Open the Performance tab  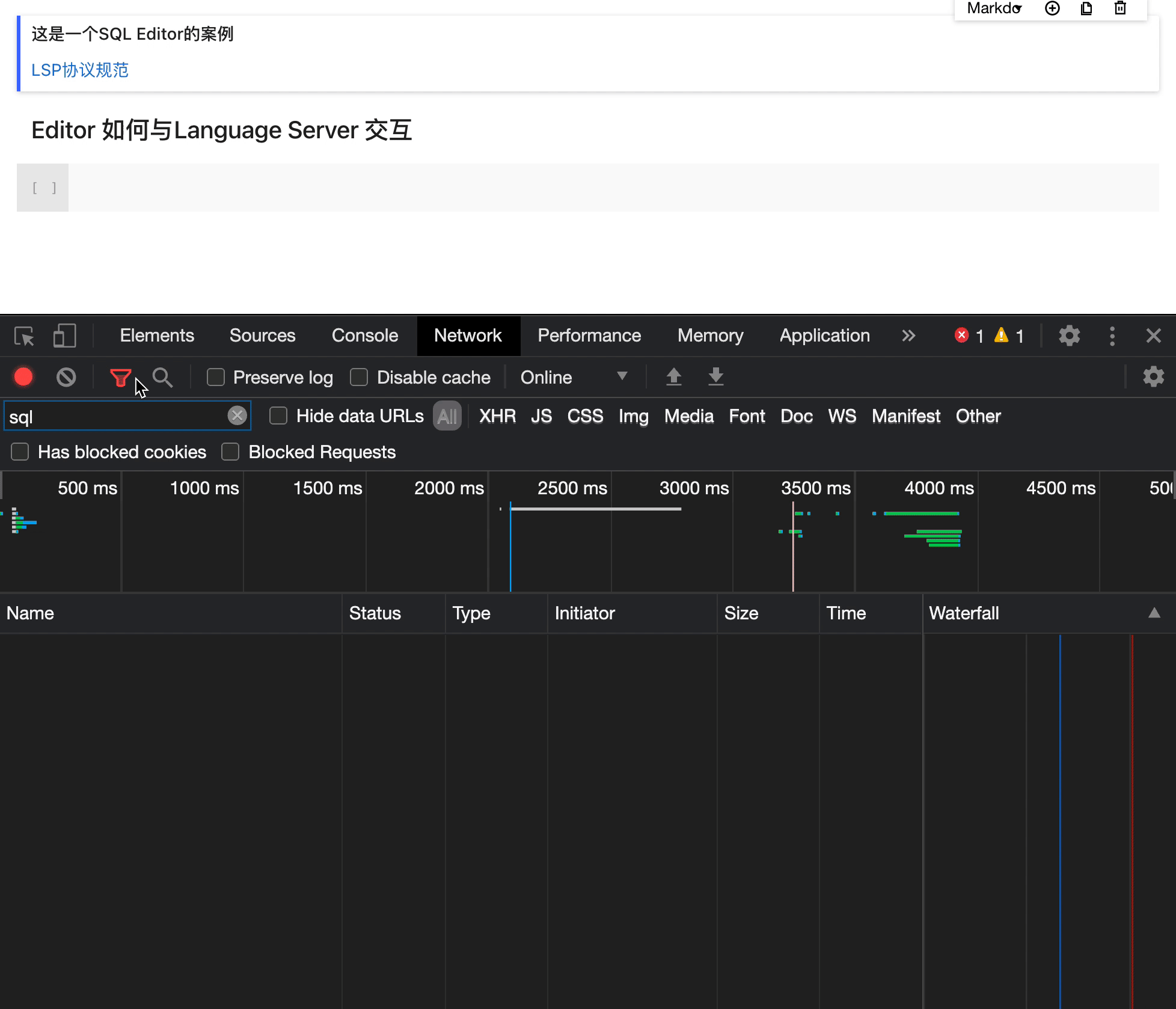coord(589,336)
